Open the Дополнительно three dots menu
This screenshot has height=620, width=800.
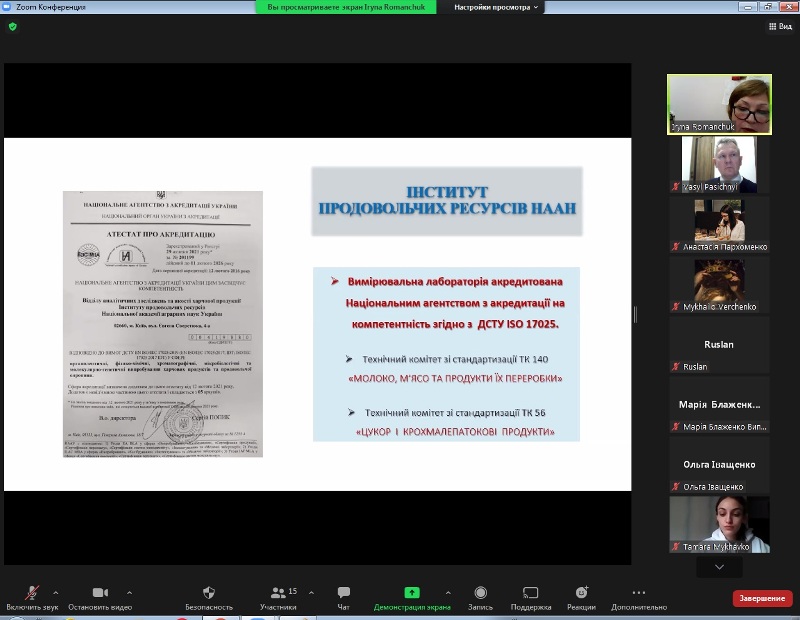click(639, 592)
